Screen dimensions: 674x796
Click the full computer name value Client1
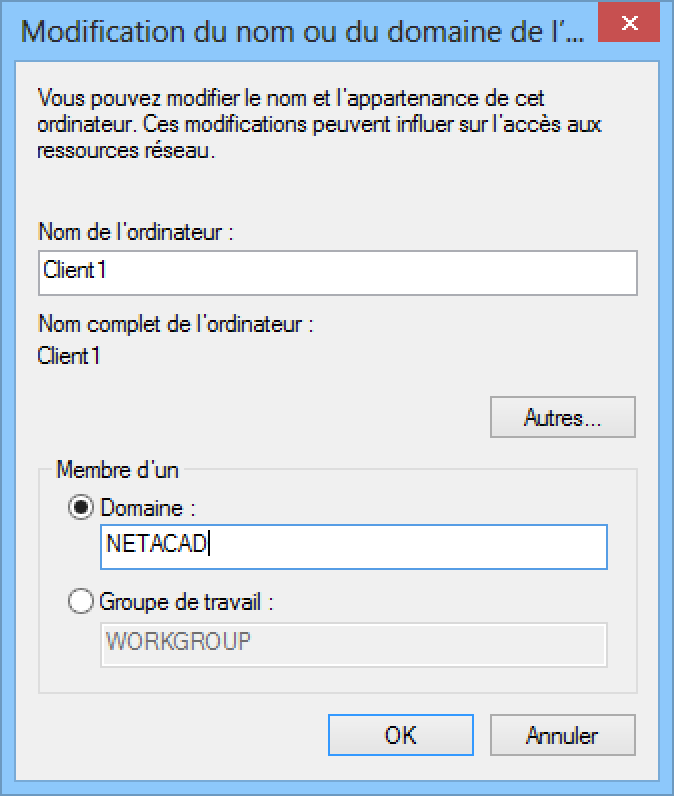click(69, 355)
